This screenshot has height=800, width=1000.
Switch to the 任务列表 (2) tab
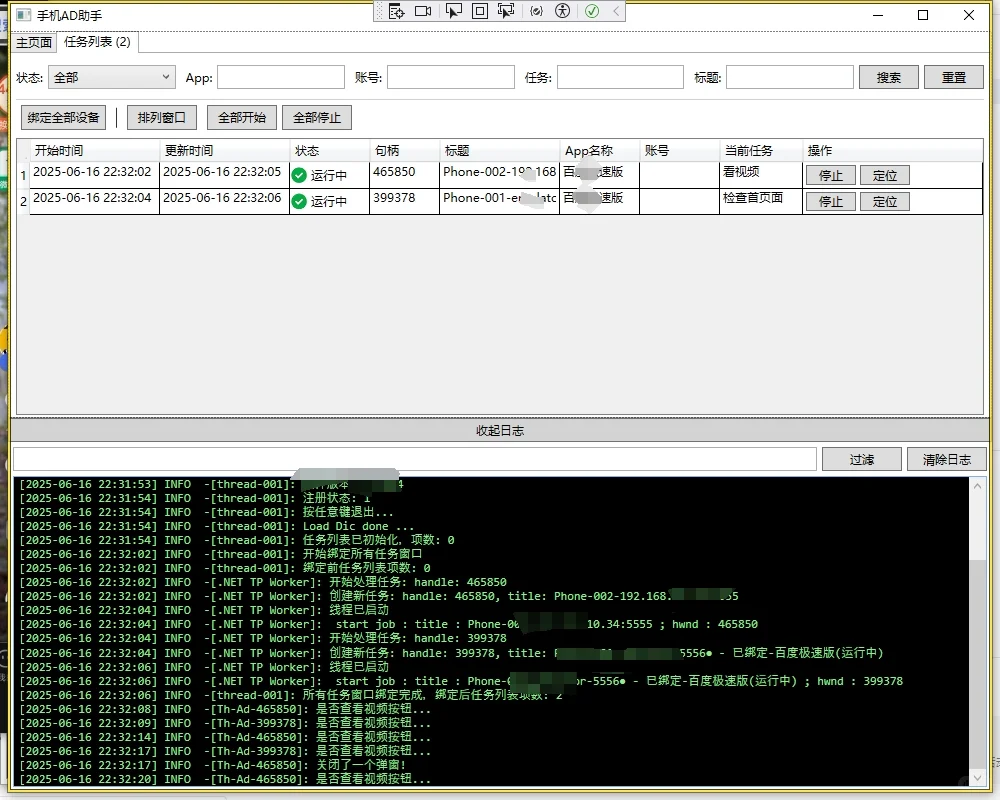tap(98, 41)
